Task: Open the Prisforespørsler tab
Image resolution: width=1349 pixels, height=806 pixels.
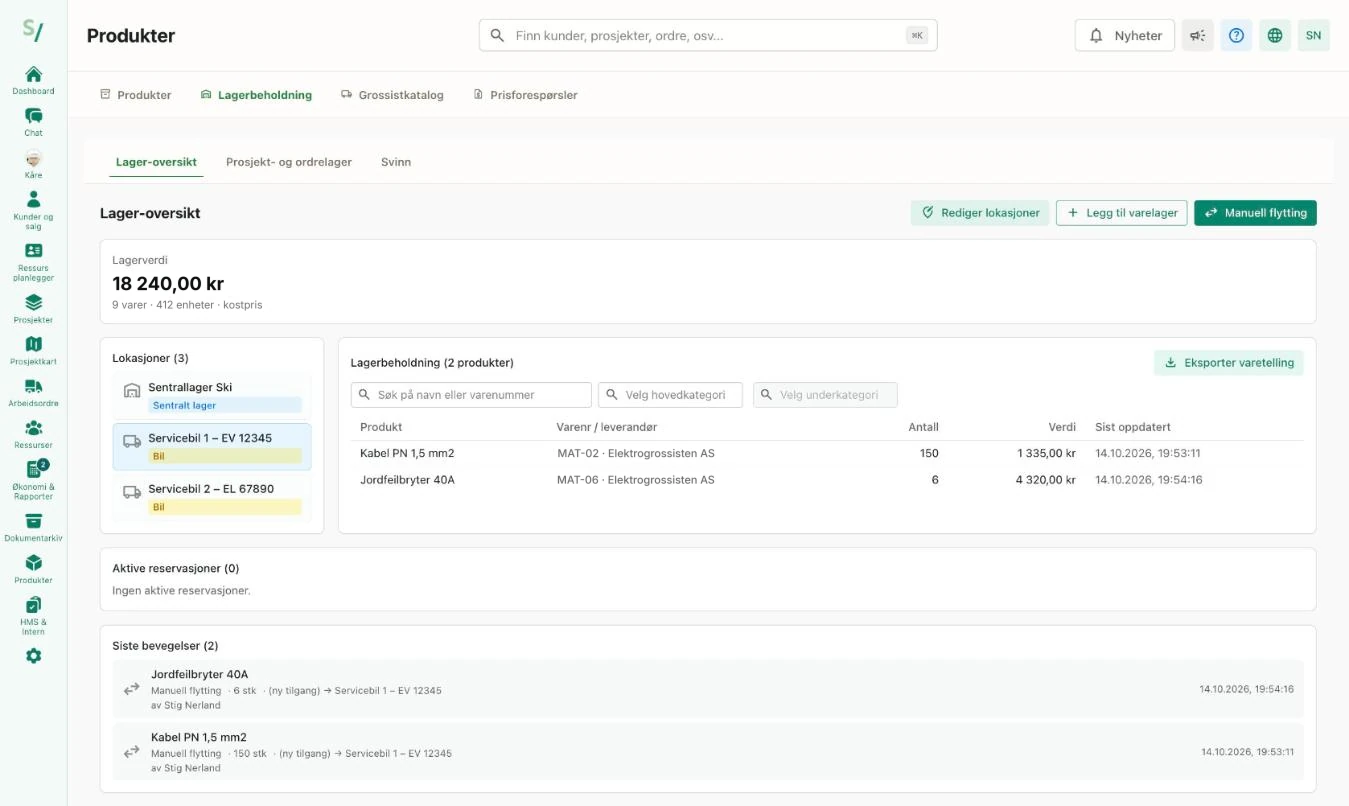Action: [525, 95]
